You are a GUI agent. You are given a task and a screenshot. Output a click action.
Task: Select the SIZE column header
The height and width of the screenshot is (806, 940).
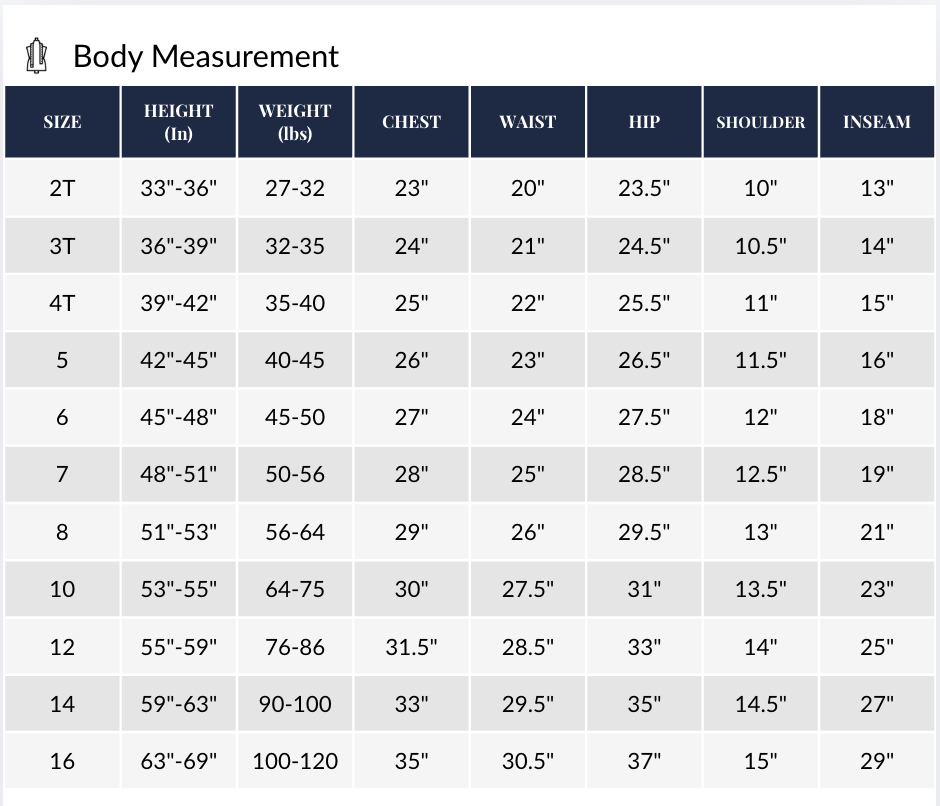pyautogui.click(x=62, y=122)
